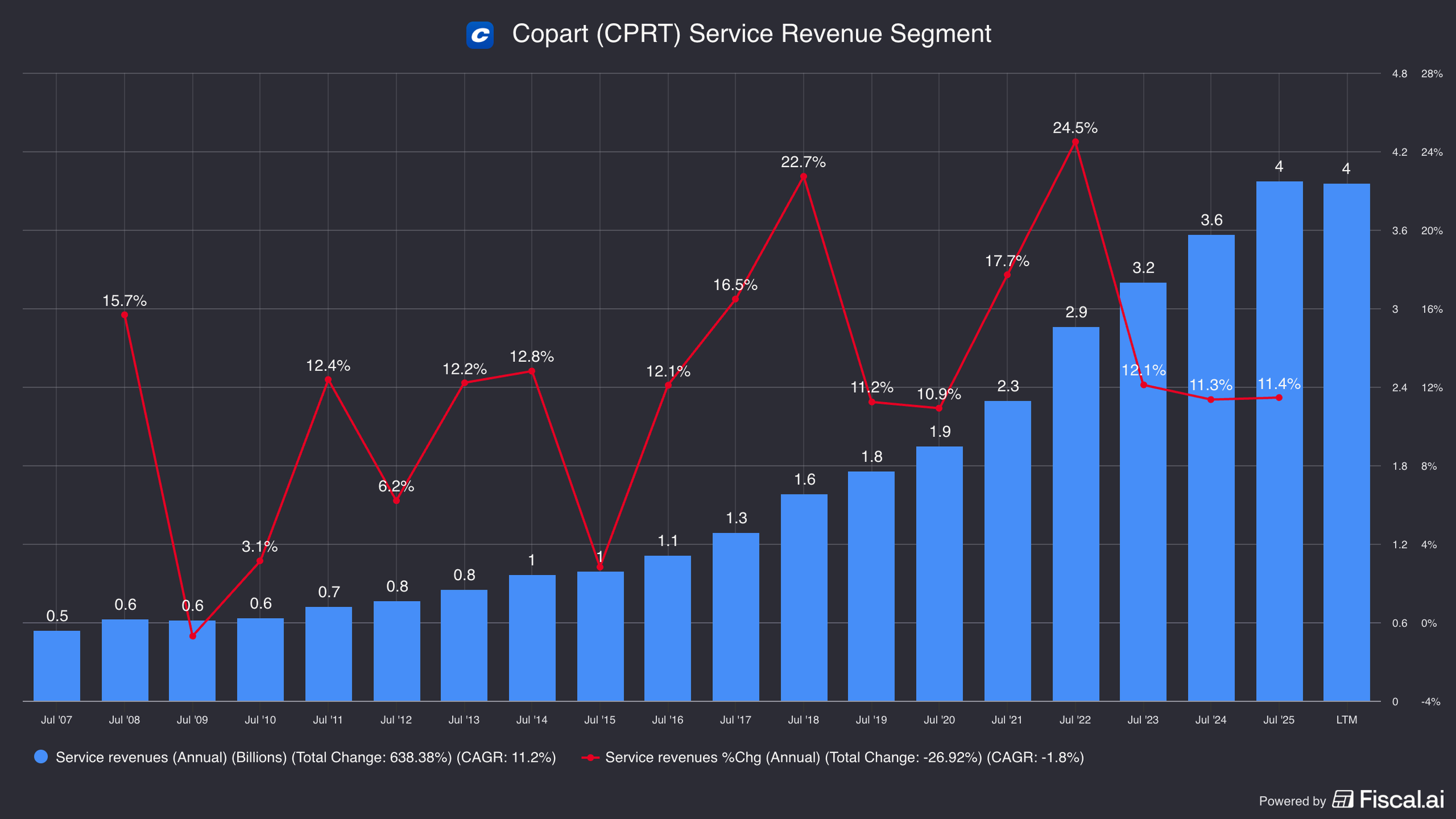
Task: Click the 'Jul '19' x-axis label
Action: coord(871,720)
